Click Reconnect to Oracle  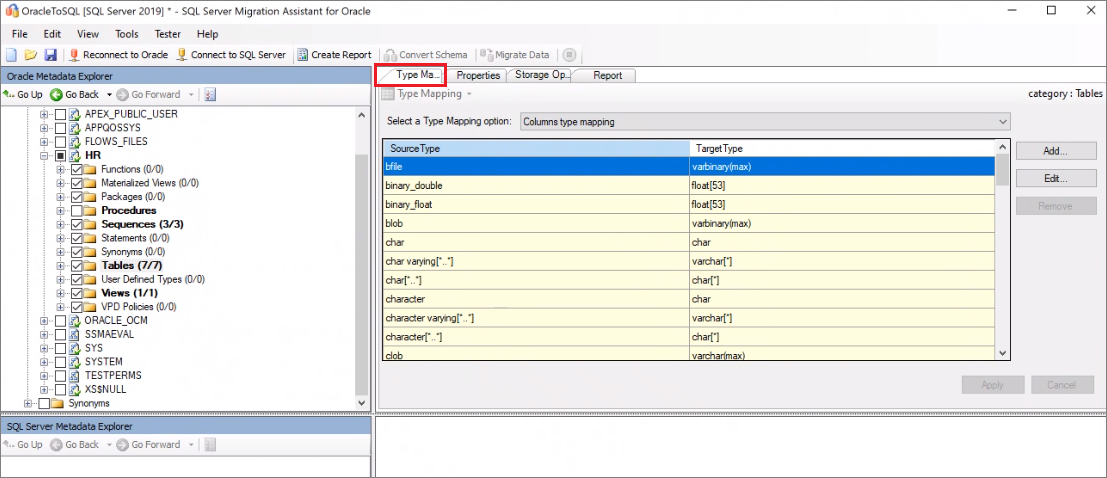click(119, 54)
